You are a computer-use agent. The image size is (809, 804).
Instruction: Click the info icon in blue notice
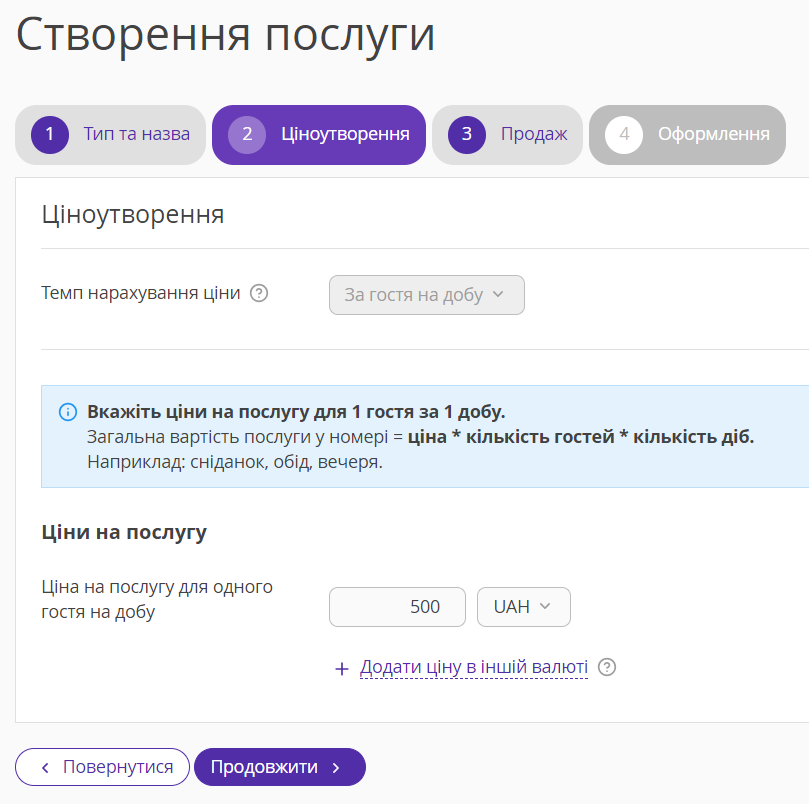pyautogui.click(x=68, y=412)
